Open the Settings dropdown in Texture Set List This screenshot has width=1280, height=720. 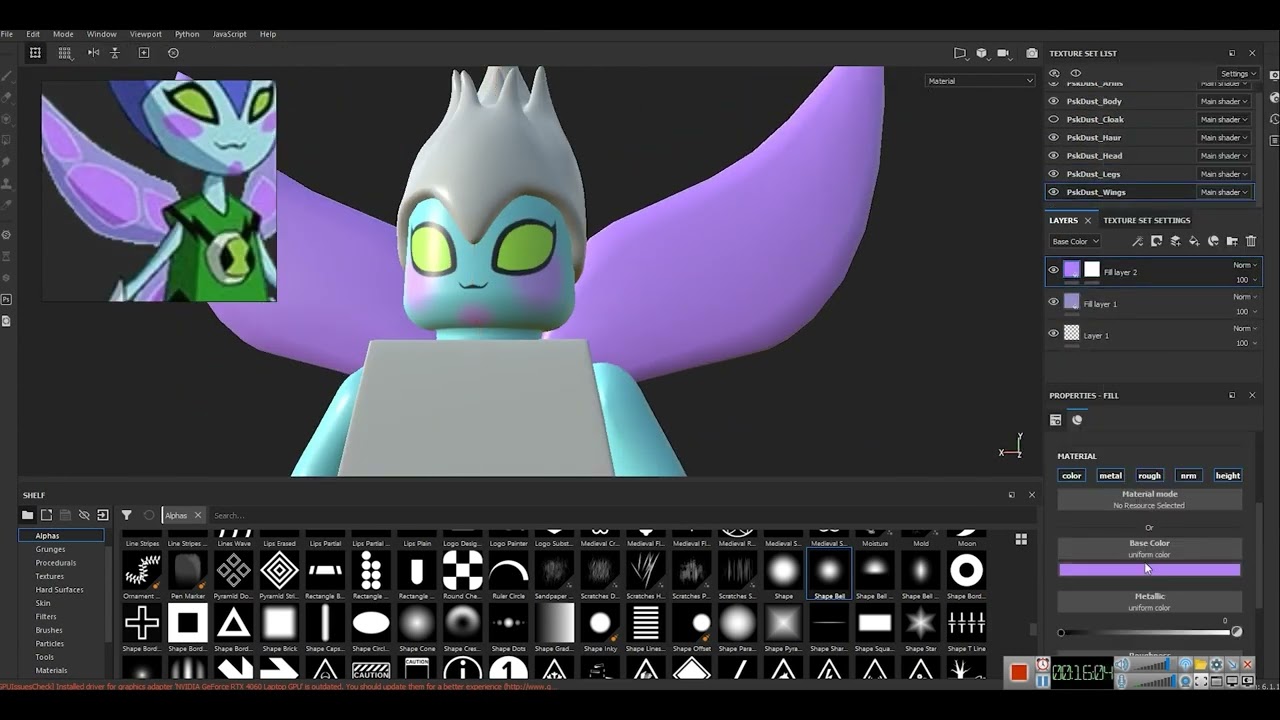pyautogui.click(x=1238, y=73)
